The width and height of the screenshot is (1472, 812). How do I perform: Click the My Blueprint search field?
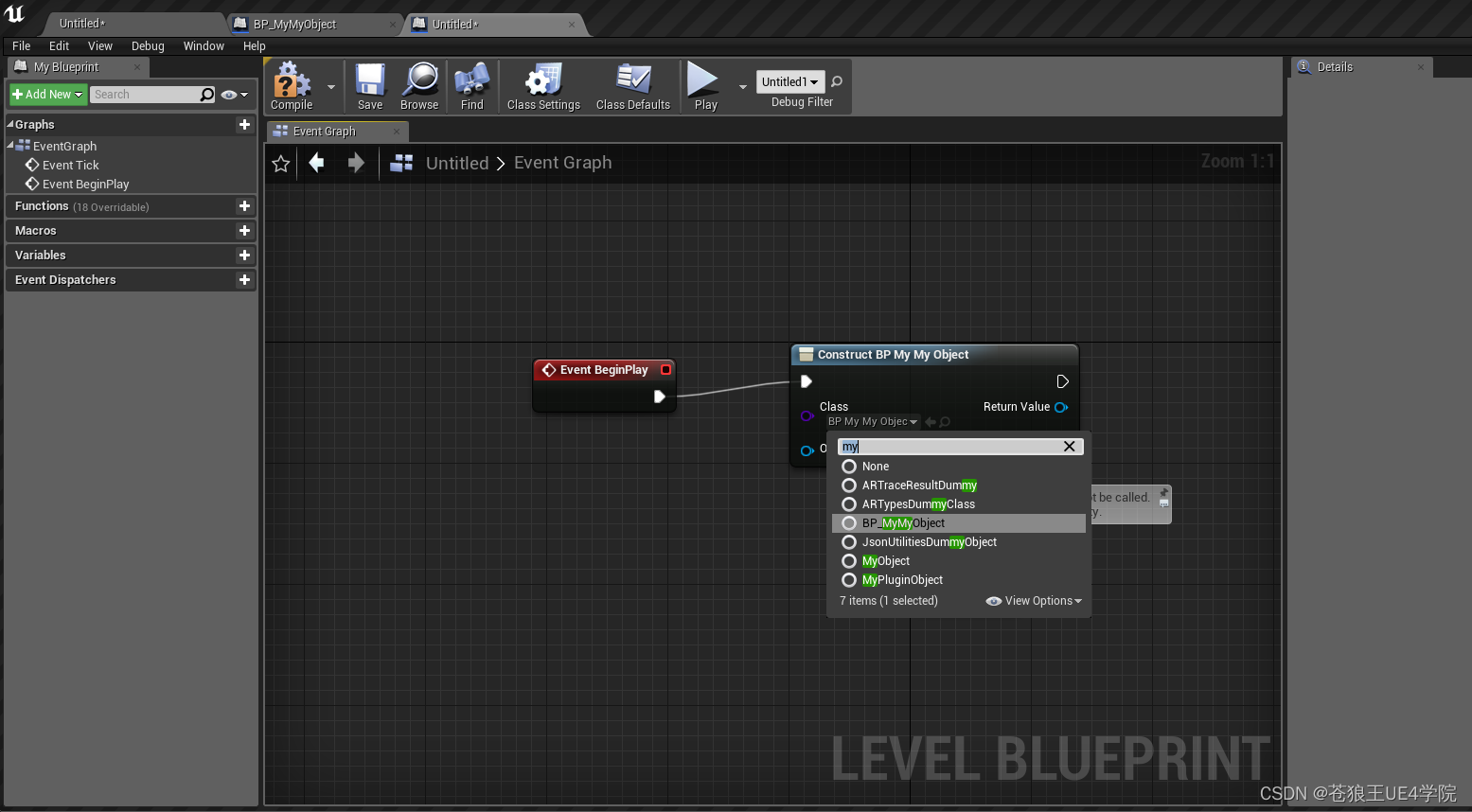(x=144, y=95)
